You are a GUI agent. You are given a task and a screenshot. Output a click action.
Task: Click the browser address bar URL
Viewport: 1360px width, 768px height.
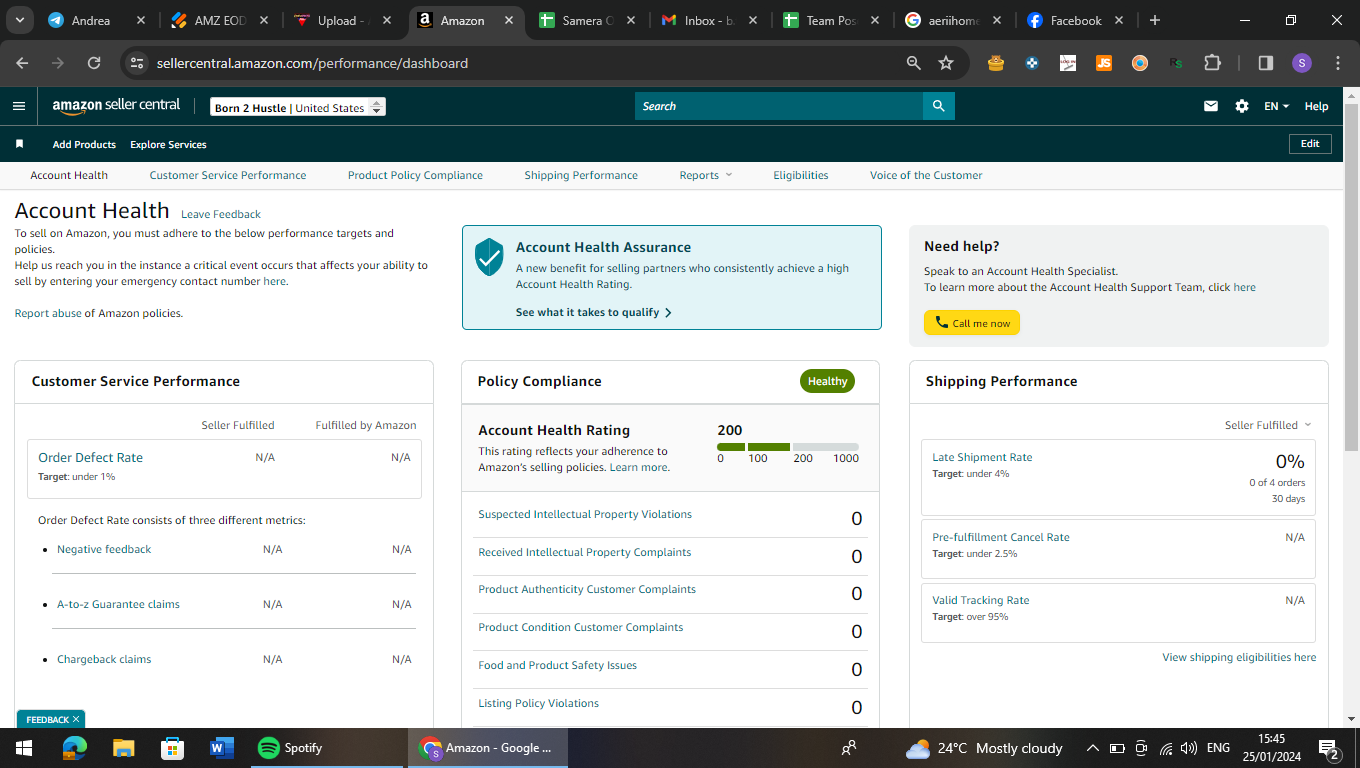coord(312,63)
